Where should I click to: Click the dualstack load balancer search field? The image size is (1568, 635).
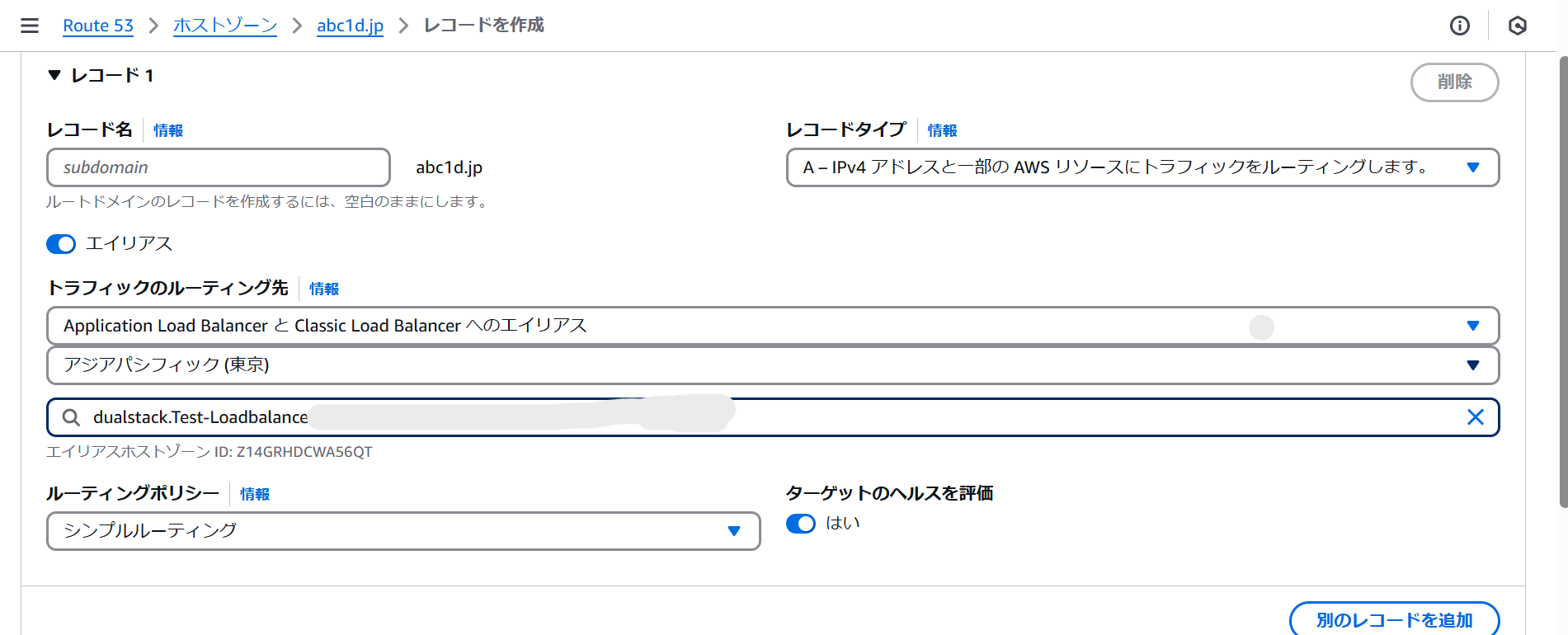(x=773, y=417)
